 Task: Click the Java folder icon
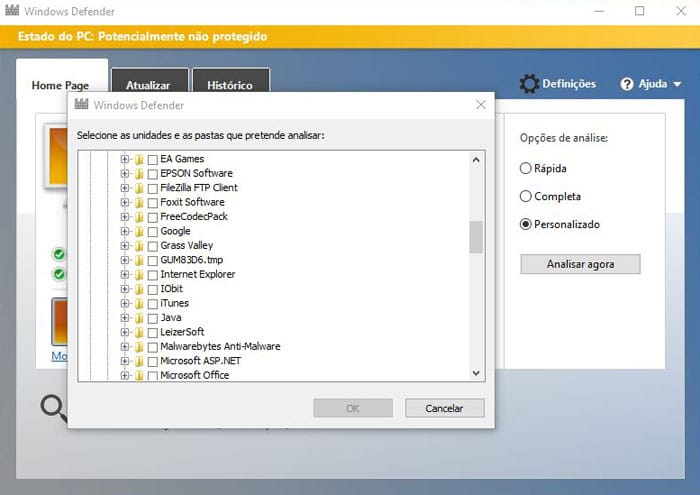pos(139,317)
